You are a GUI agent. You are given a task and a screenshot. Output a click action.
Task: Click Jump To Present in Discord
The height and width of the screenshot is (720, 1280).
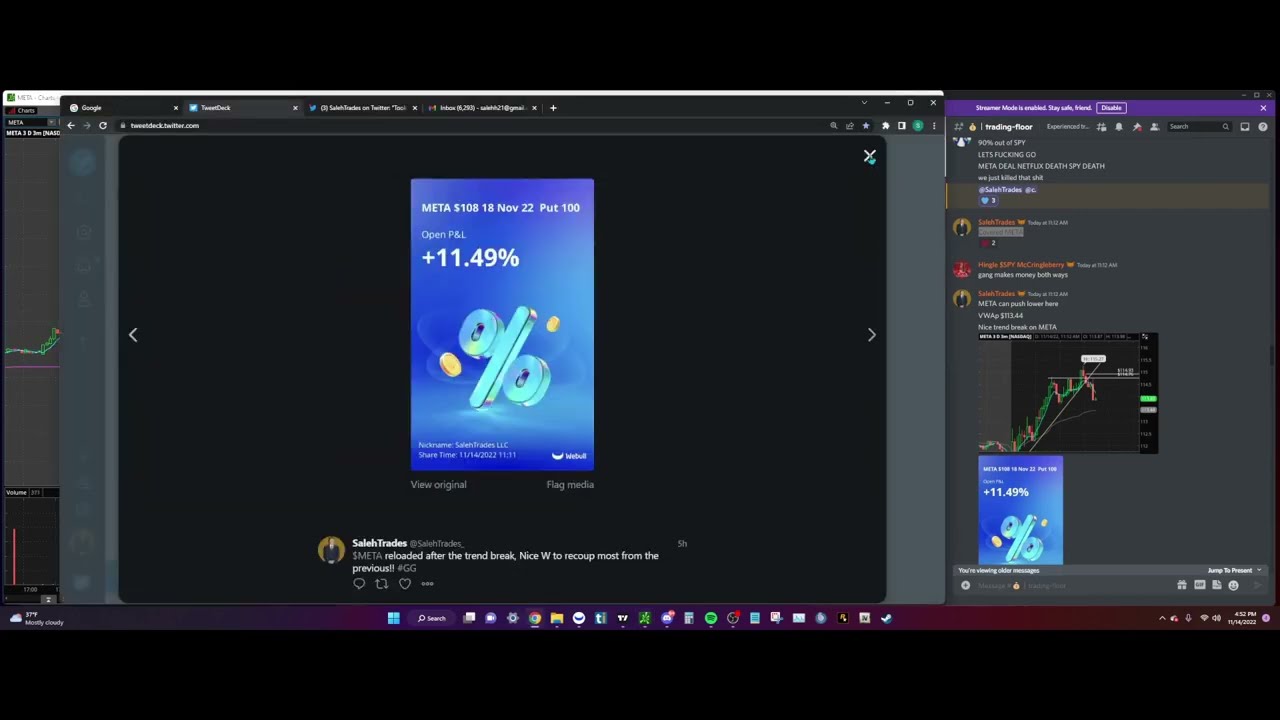pos(1233,571)
